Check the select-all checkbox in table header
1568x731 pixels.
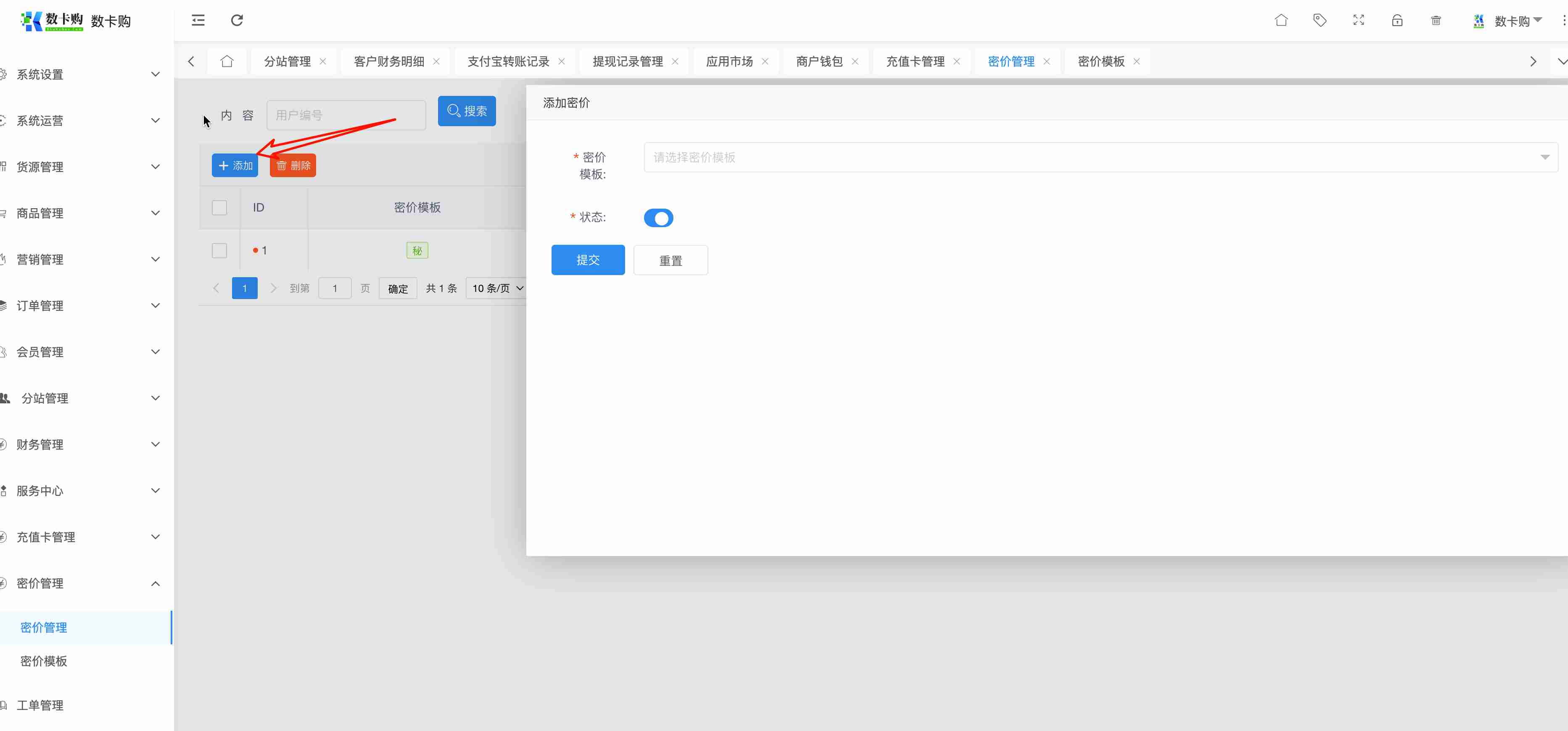219,208
